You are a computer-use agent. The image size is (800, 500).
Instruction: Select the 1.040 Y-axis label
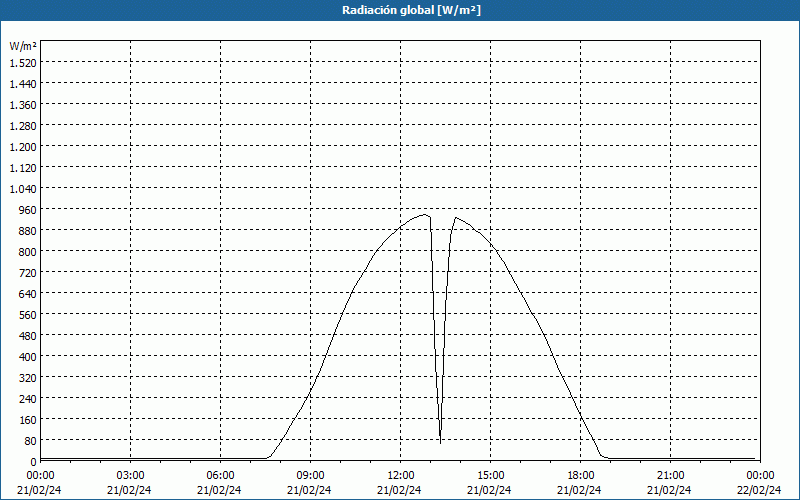coord(22,188)
